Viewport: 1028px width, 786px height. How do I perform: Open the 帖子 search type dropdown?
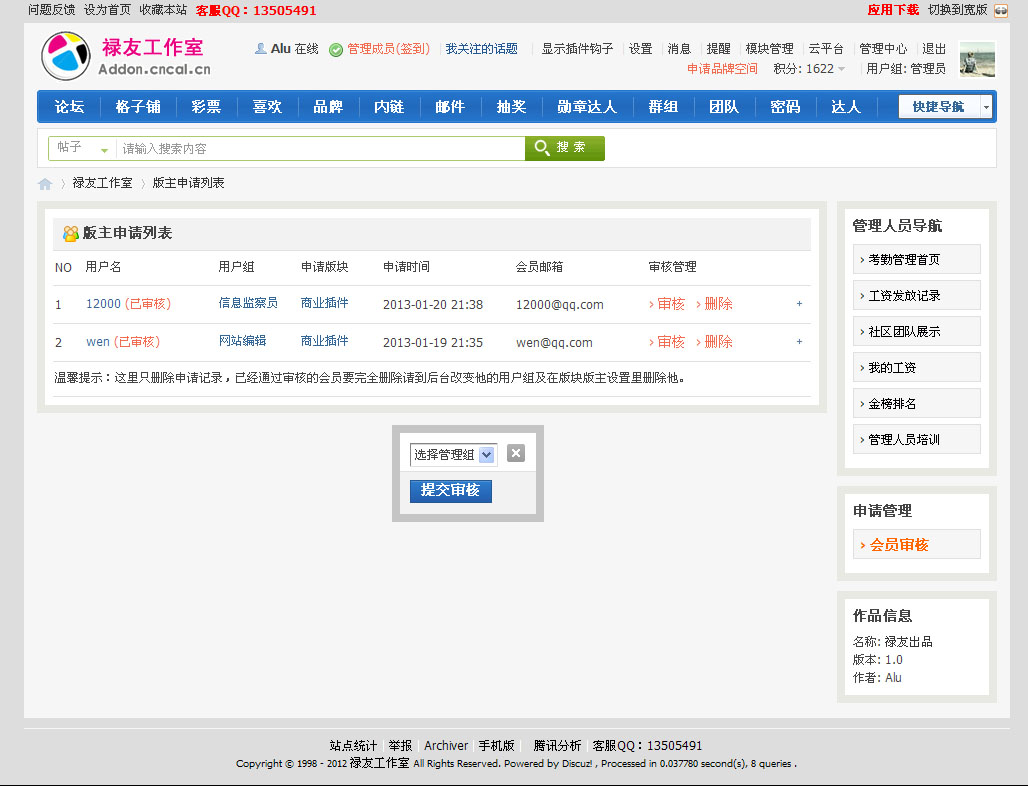point(82,148)
